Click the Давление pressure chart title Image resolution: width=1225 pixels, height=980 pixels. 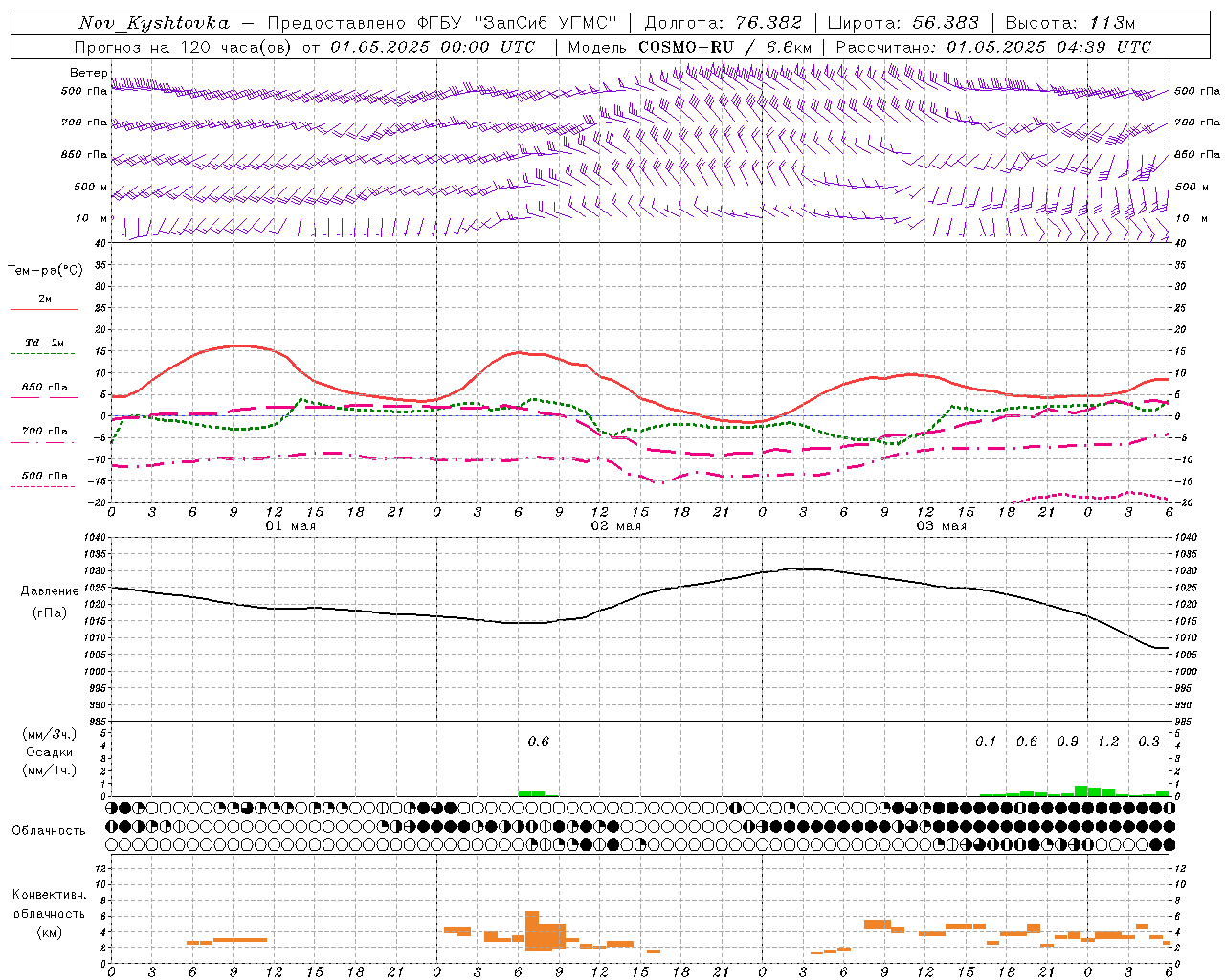coord(49,591)
